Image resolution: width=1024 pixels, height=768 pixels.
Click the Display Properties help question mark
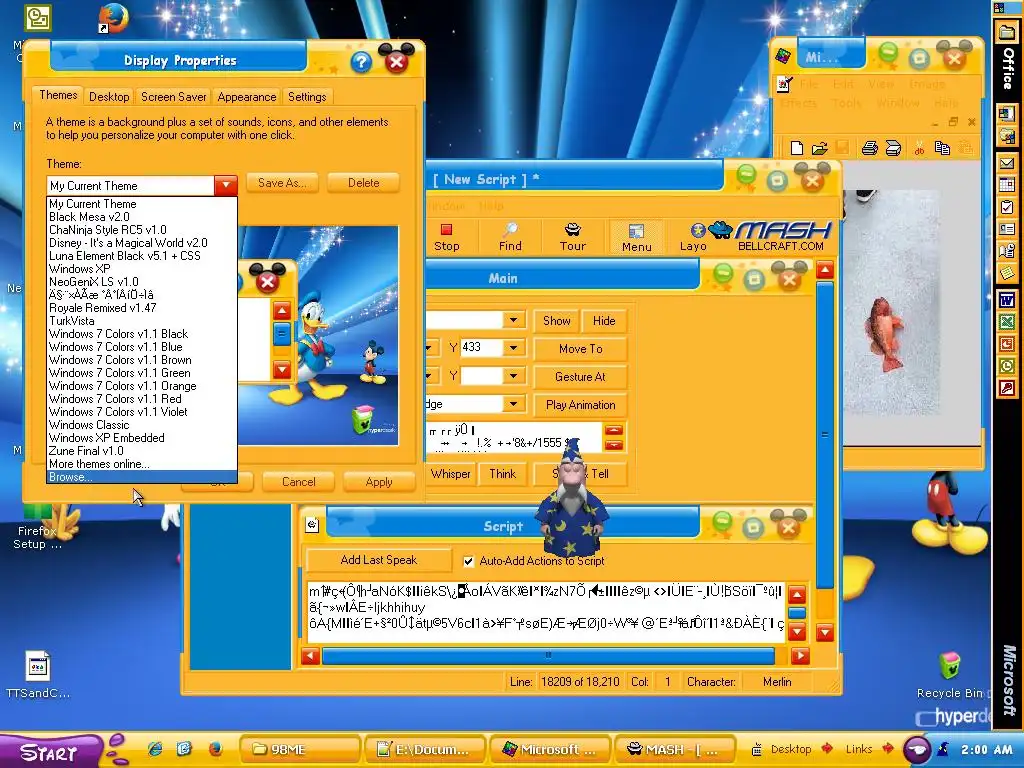click(x=360, y=62)
